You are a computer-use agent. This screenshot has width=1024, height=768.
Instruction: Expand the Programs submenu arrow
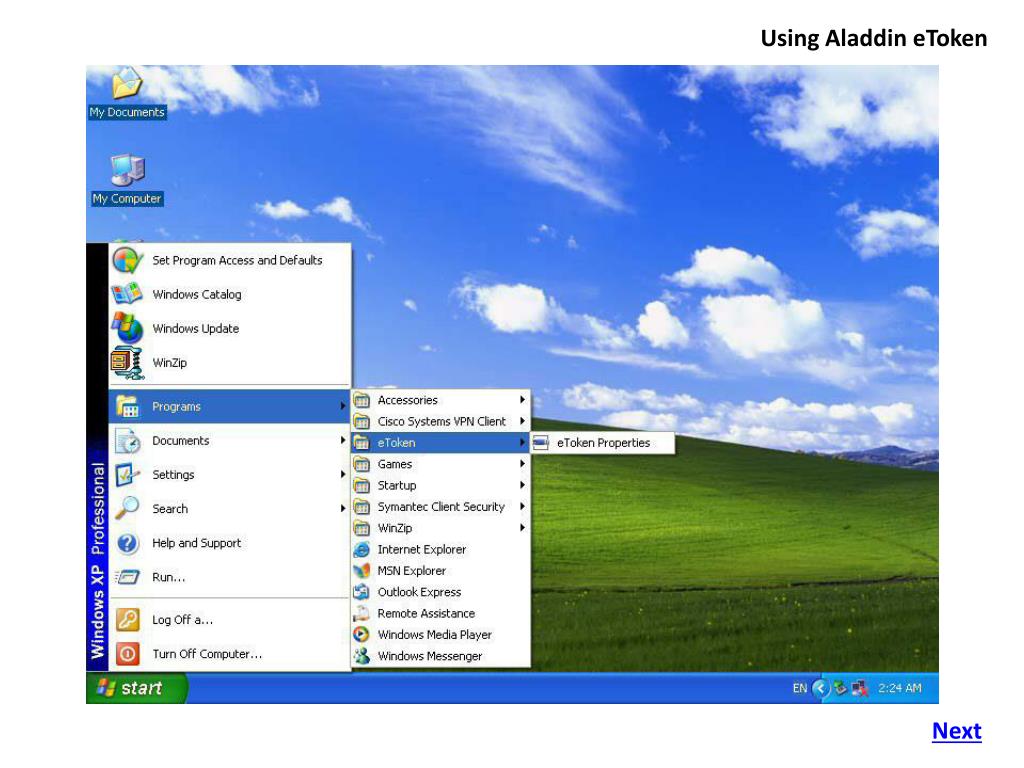(342, 406)
